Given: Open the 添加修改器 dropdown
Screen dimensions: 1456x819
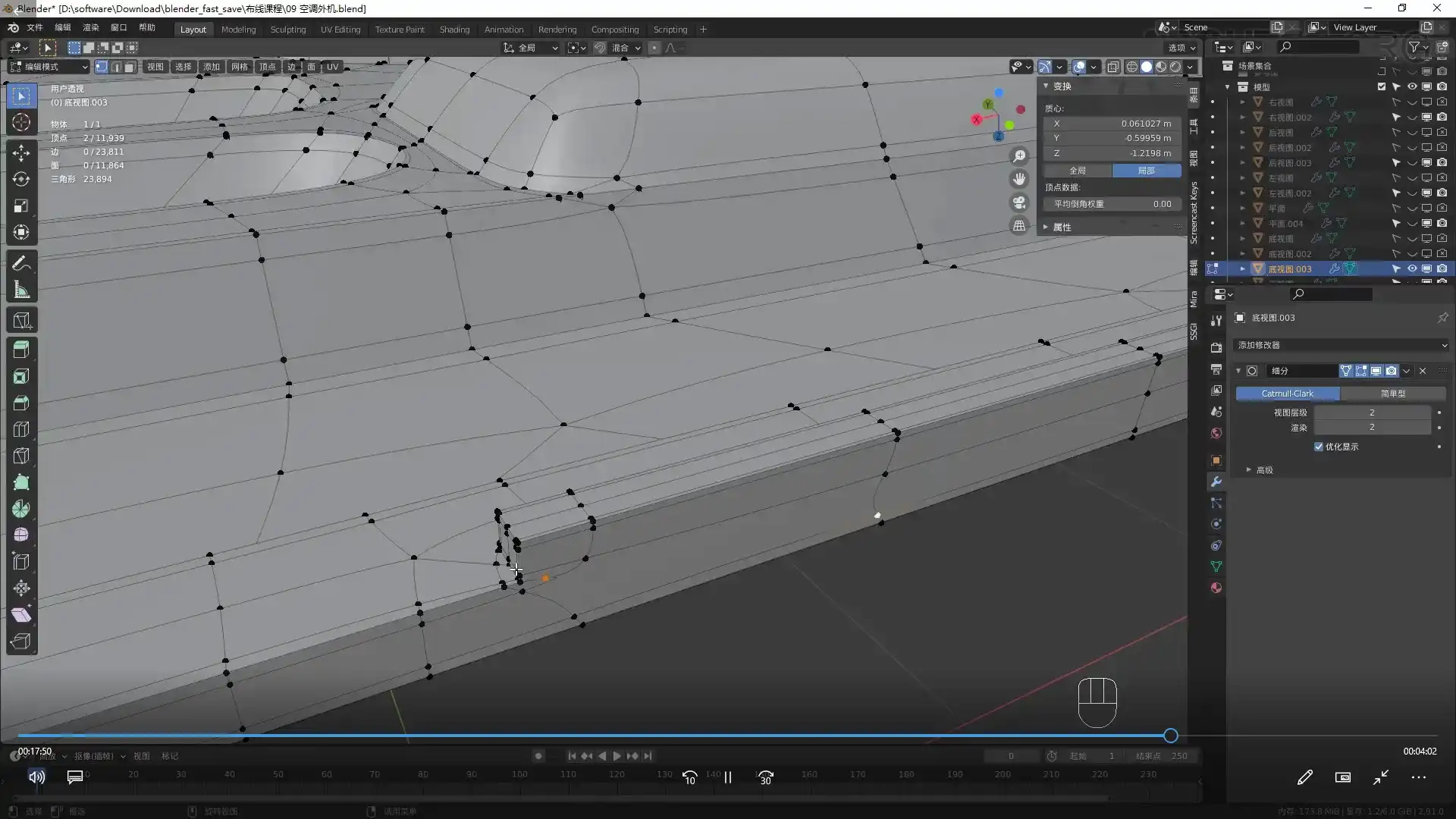Looking at the screenshot, I should [1341, 345].
